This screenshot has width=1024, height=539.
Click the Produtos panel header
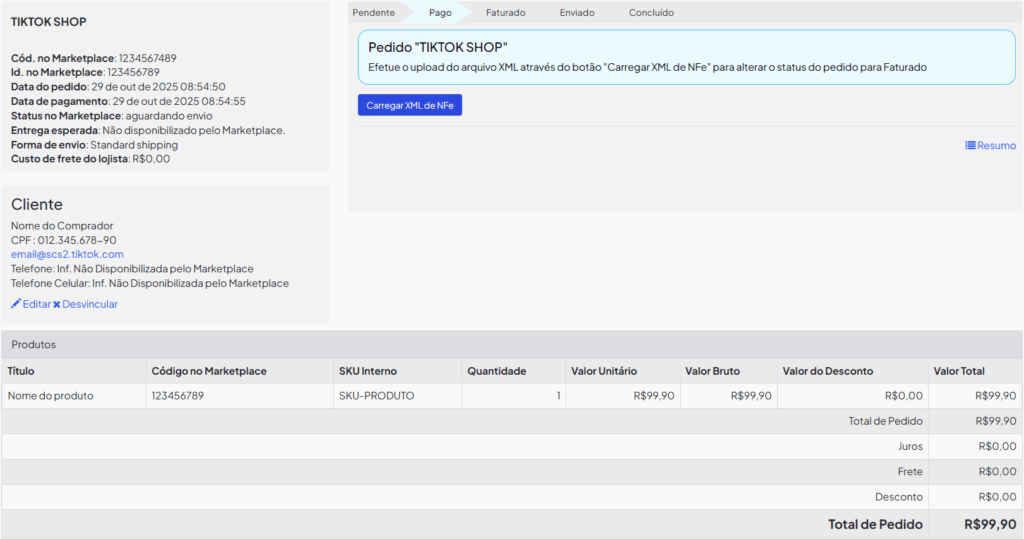[34, 344]
